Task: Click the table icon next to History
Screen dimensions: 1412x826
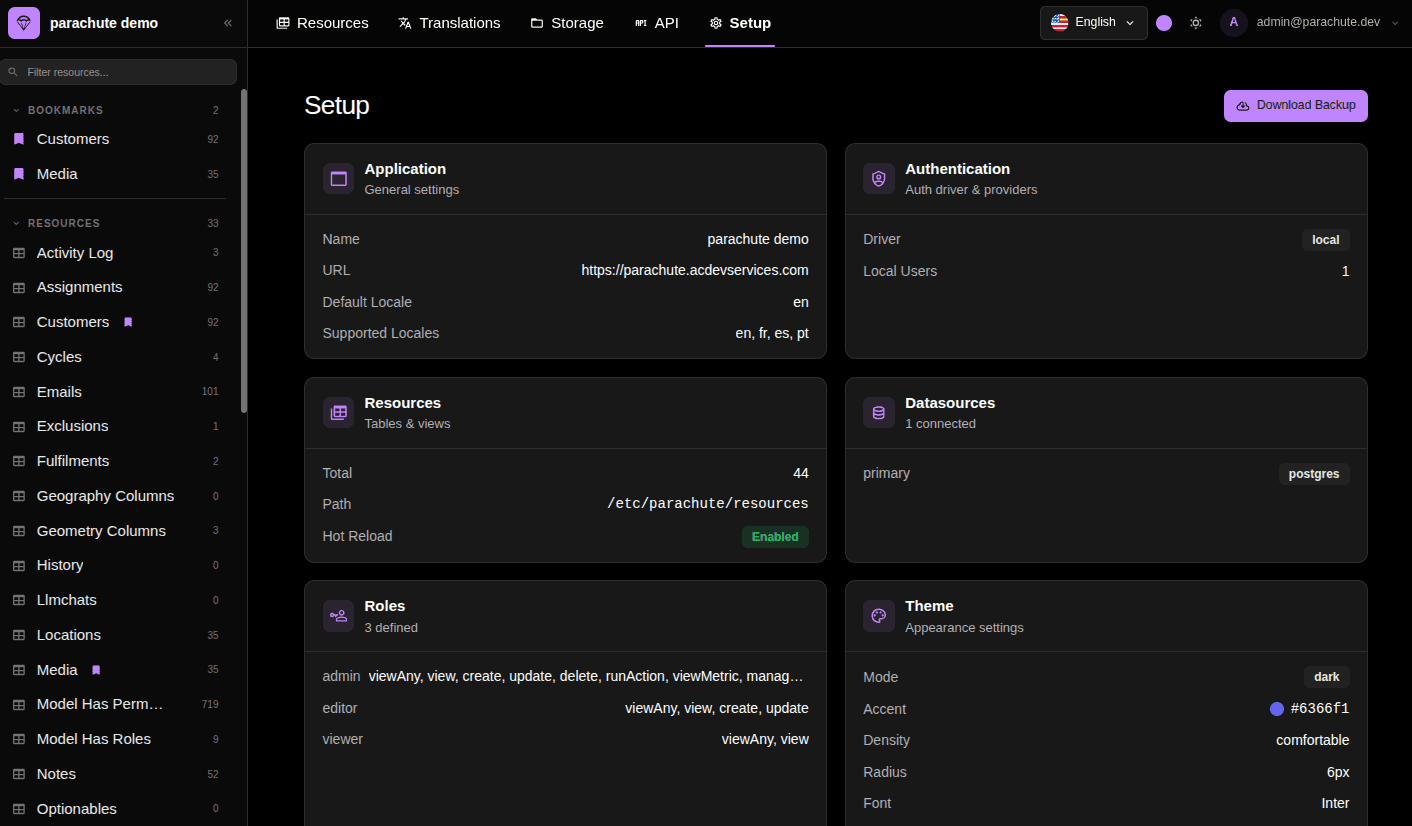Action: [x=19, y=565]
